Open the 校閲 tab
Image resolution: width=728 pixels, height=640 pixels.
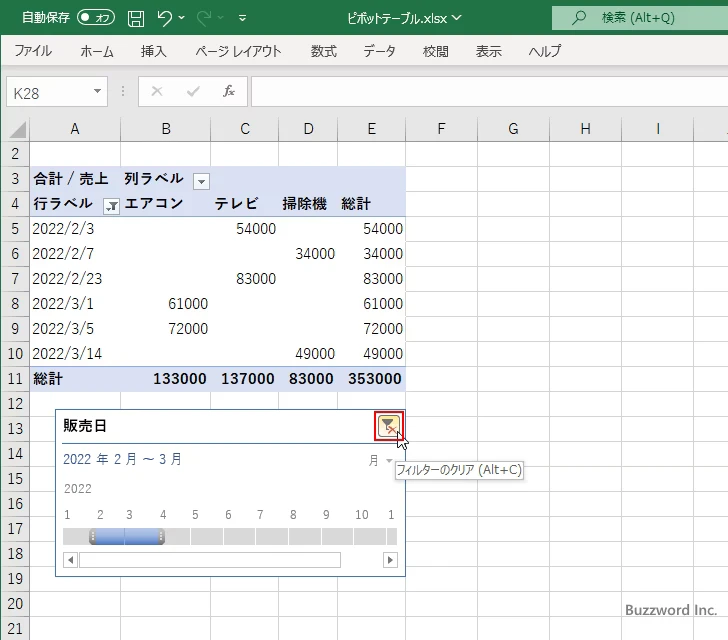point(436,51)
